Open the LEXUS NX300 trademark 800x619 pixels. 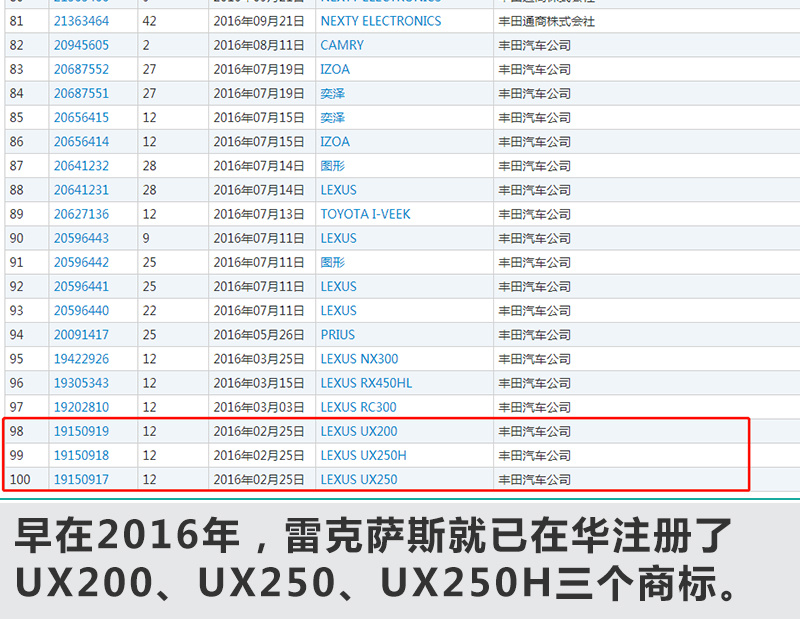(359, 359)
